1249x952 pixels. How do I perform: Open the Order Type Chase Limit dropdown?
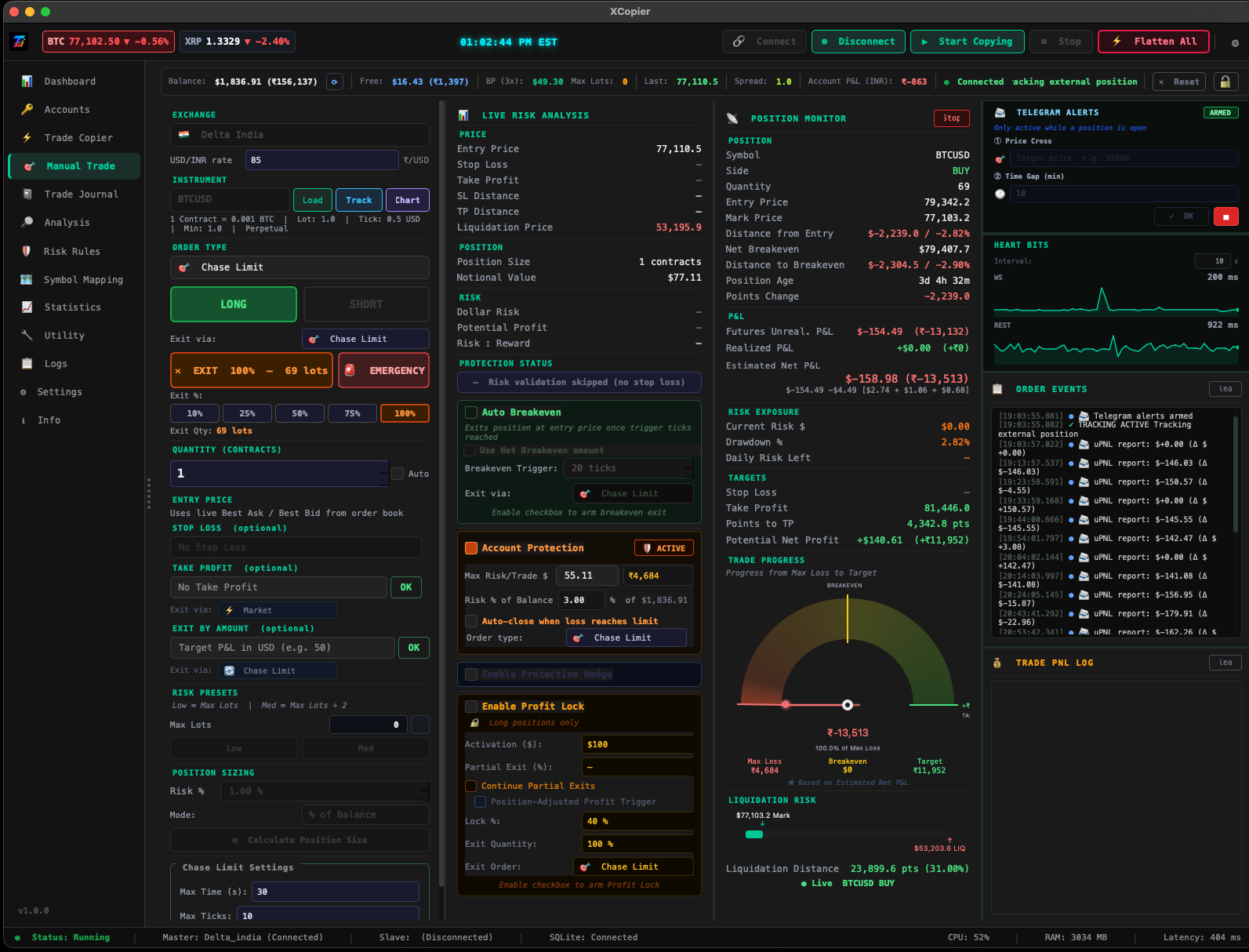tap(300, 267)
